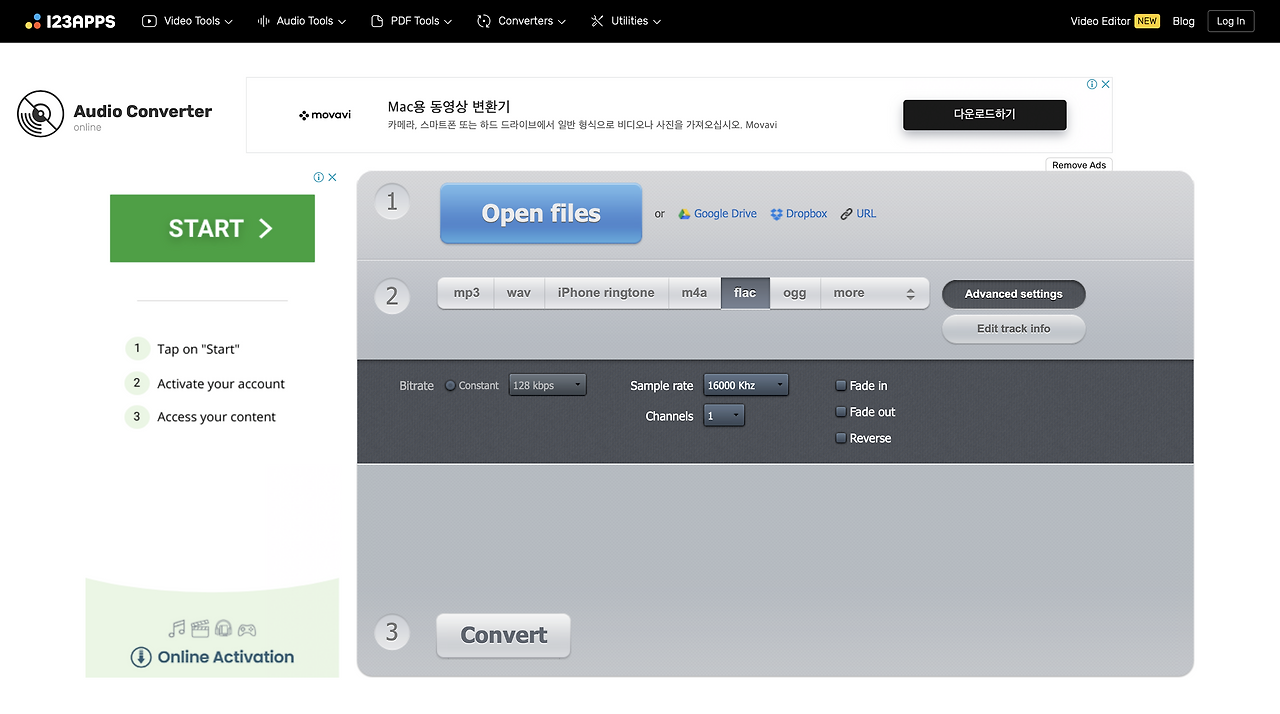Enable the Fade in effect
This screenshot has width=1280, height=714.
[840, 385]
